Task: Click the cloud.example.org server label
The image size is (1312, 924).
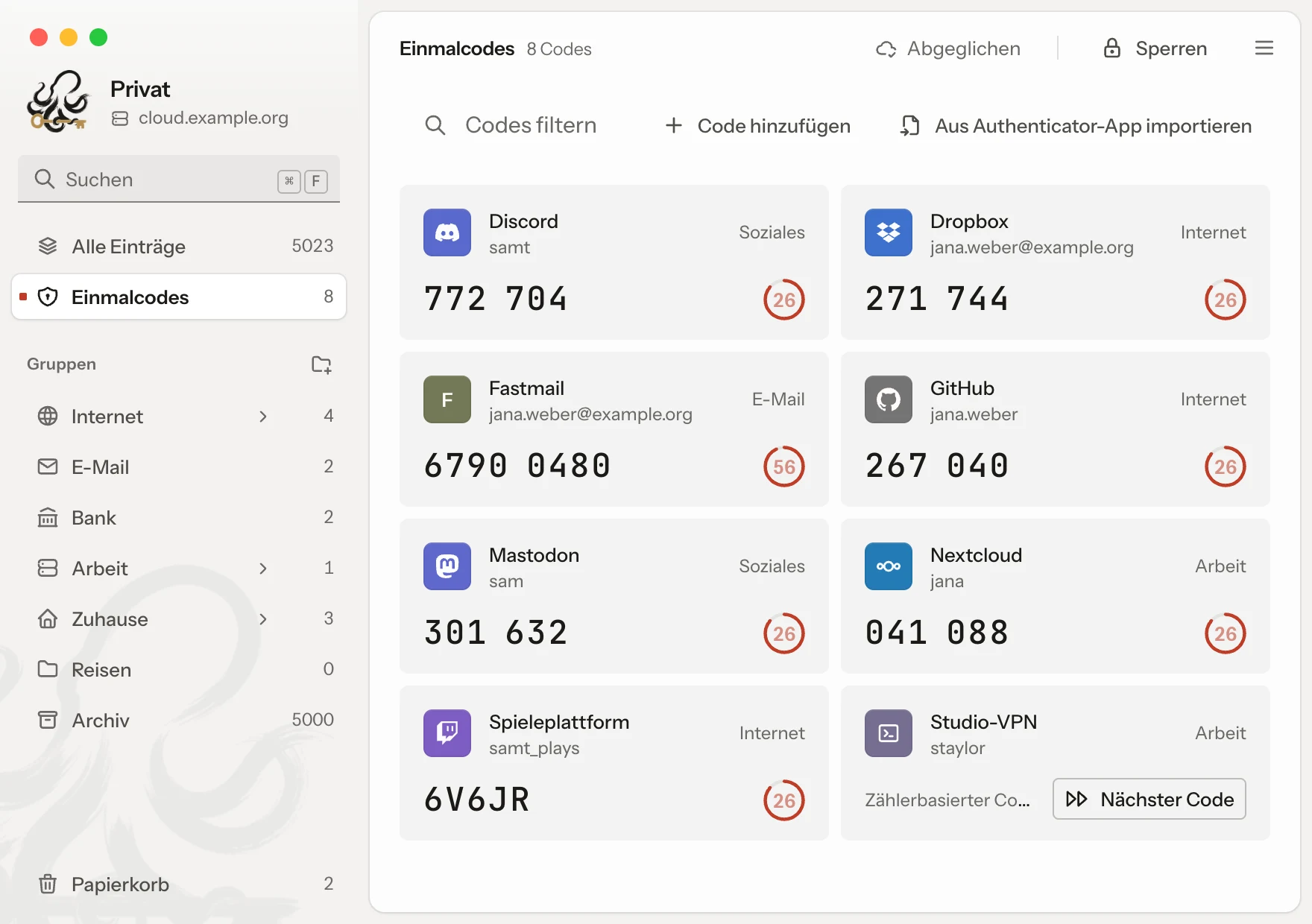Action: [213, 118]
